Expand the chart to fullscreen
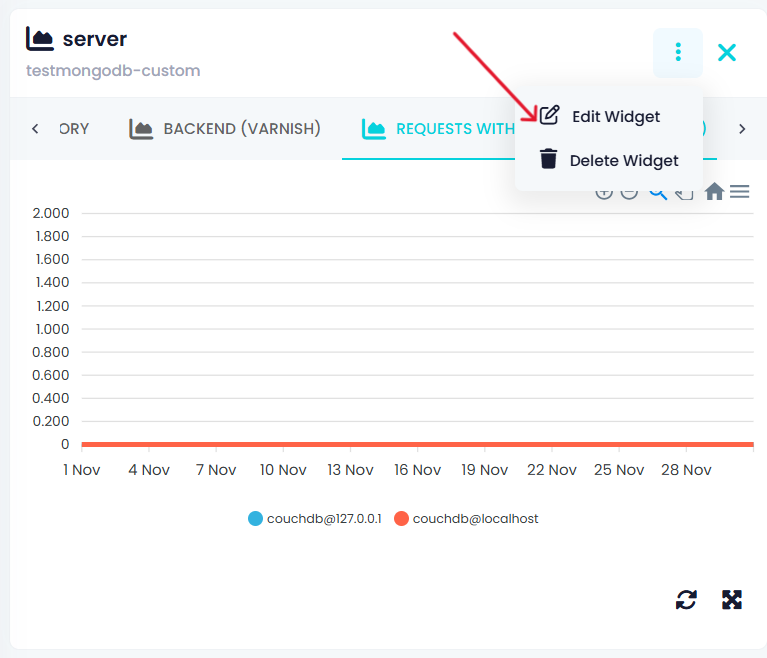The height and width of the screenshot is (658, 767). 732,600
